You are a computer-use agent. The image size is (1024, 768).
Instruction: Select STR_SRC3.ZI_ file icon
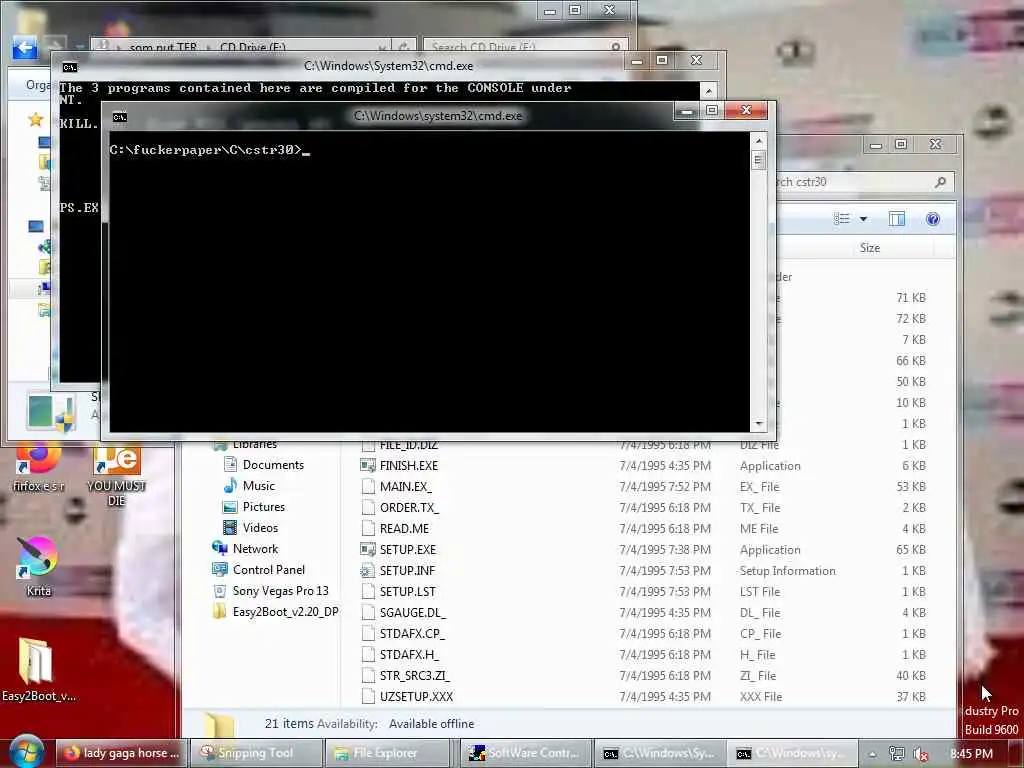[368, 675]
